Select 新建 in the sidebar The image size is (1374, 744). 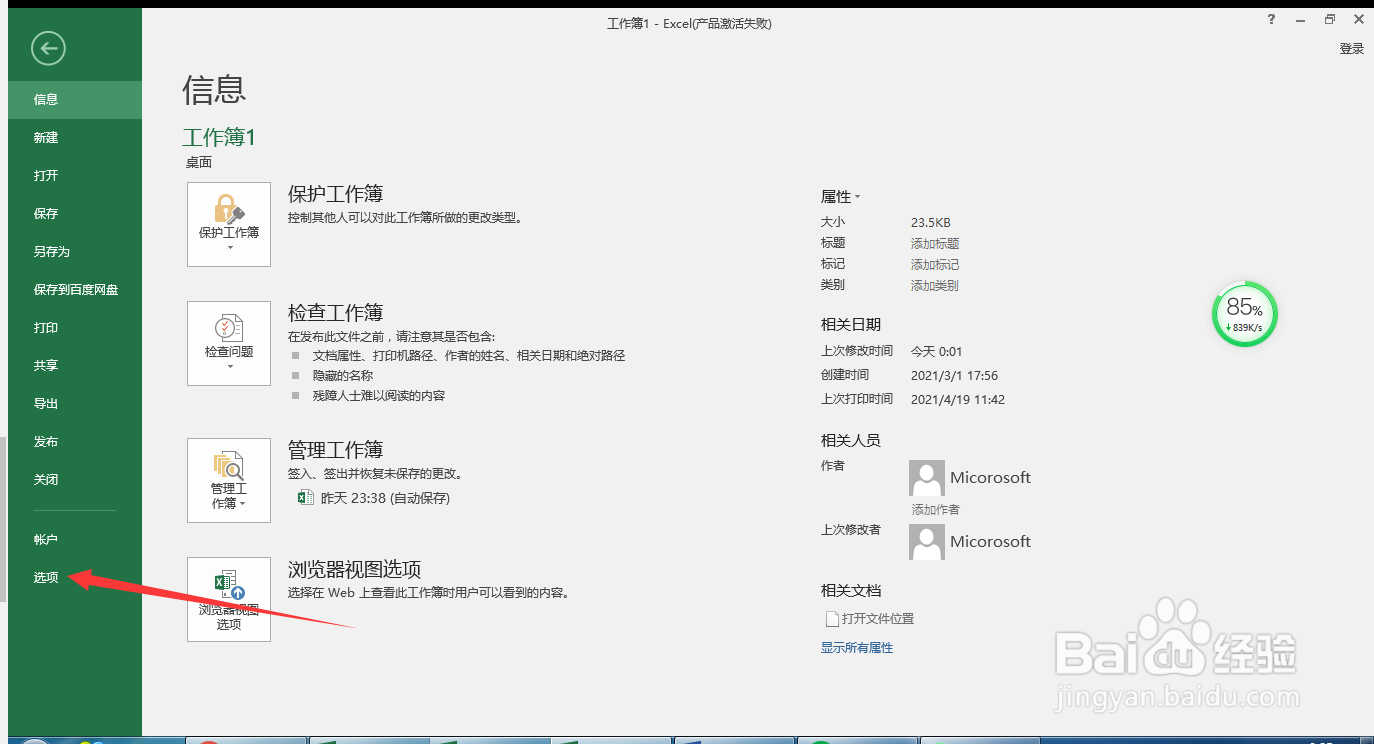coord(75,137)
